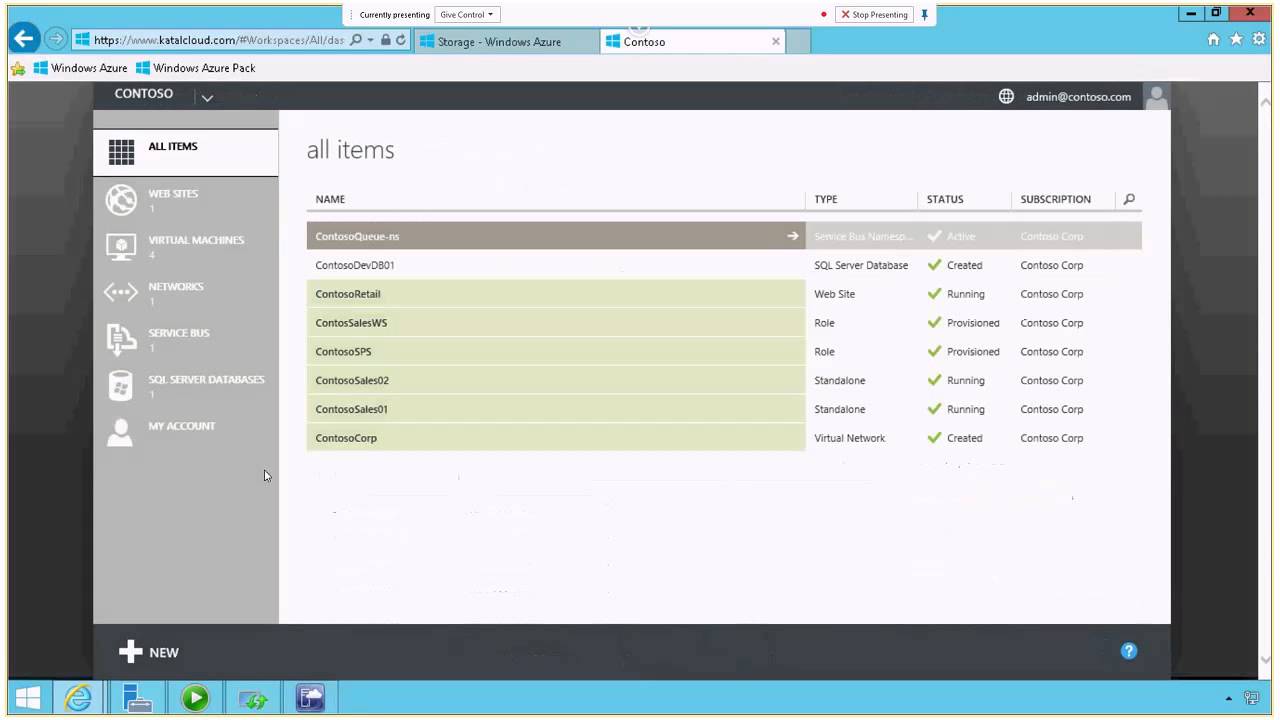Viewport: 1280px width, 720px height.
Task: Click the NEW button
Action: tap(148, 652)
